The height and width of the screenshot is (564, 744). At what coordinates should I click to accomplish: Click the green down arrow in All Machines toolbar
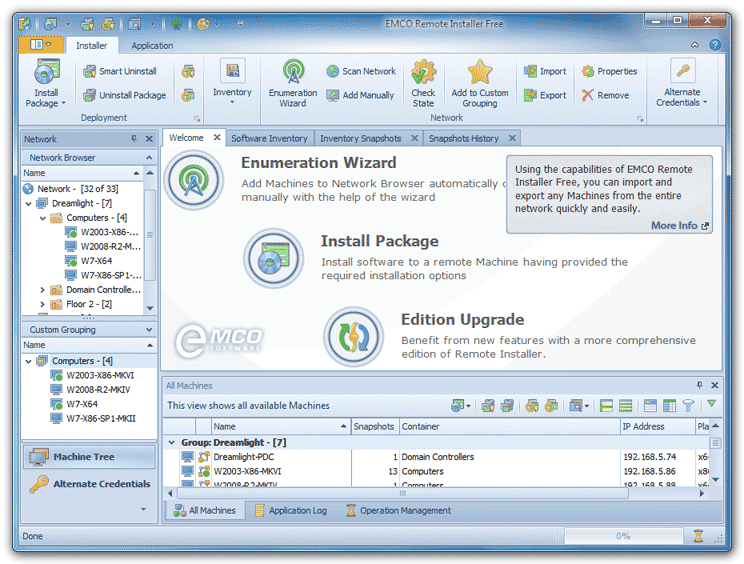coord(711,404)
